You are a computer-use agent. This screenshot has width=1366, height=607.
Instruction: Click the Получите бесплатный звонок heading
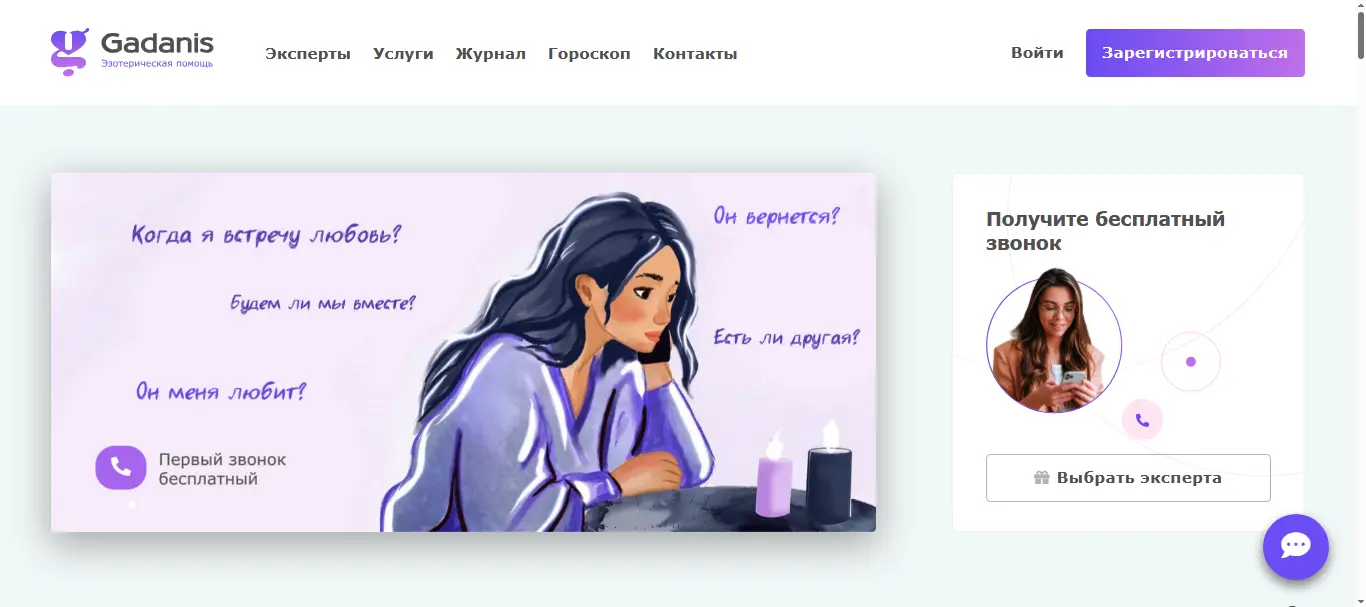(1105, 231)
